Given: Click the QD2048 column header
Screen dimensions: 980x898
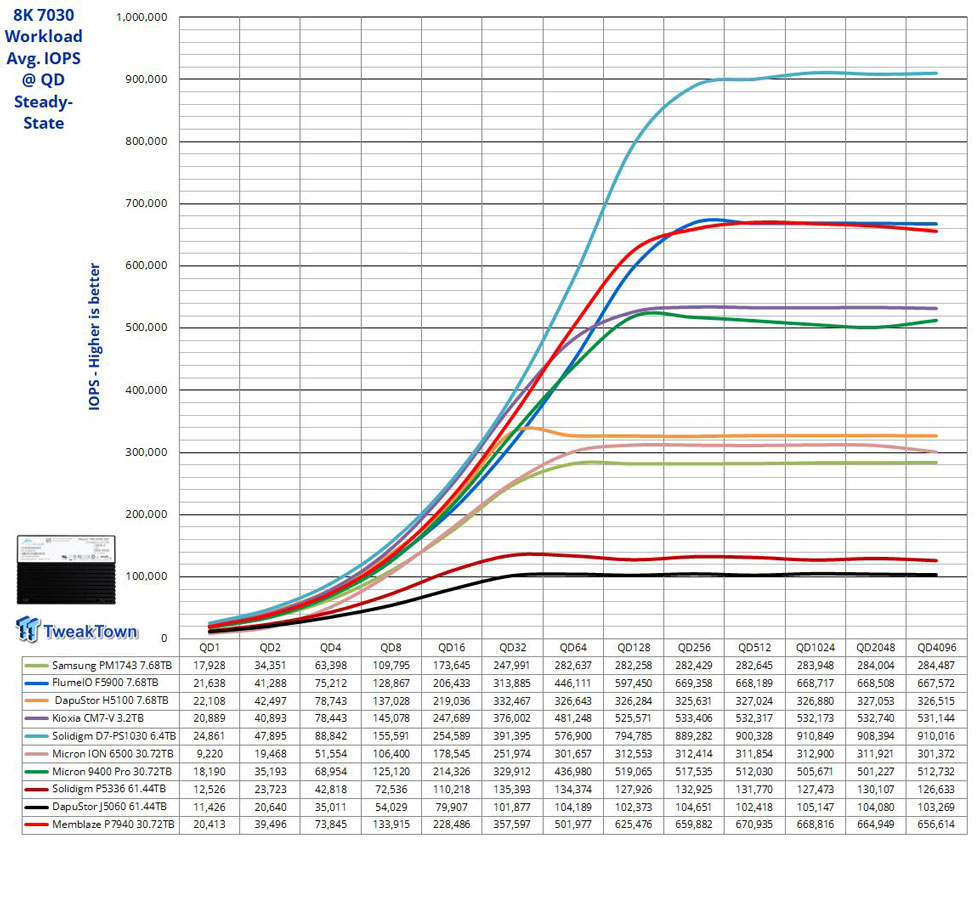Looking at the screenshot, I should pyautogui.click(x=876, y=648).
